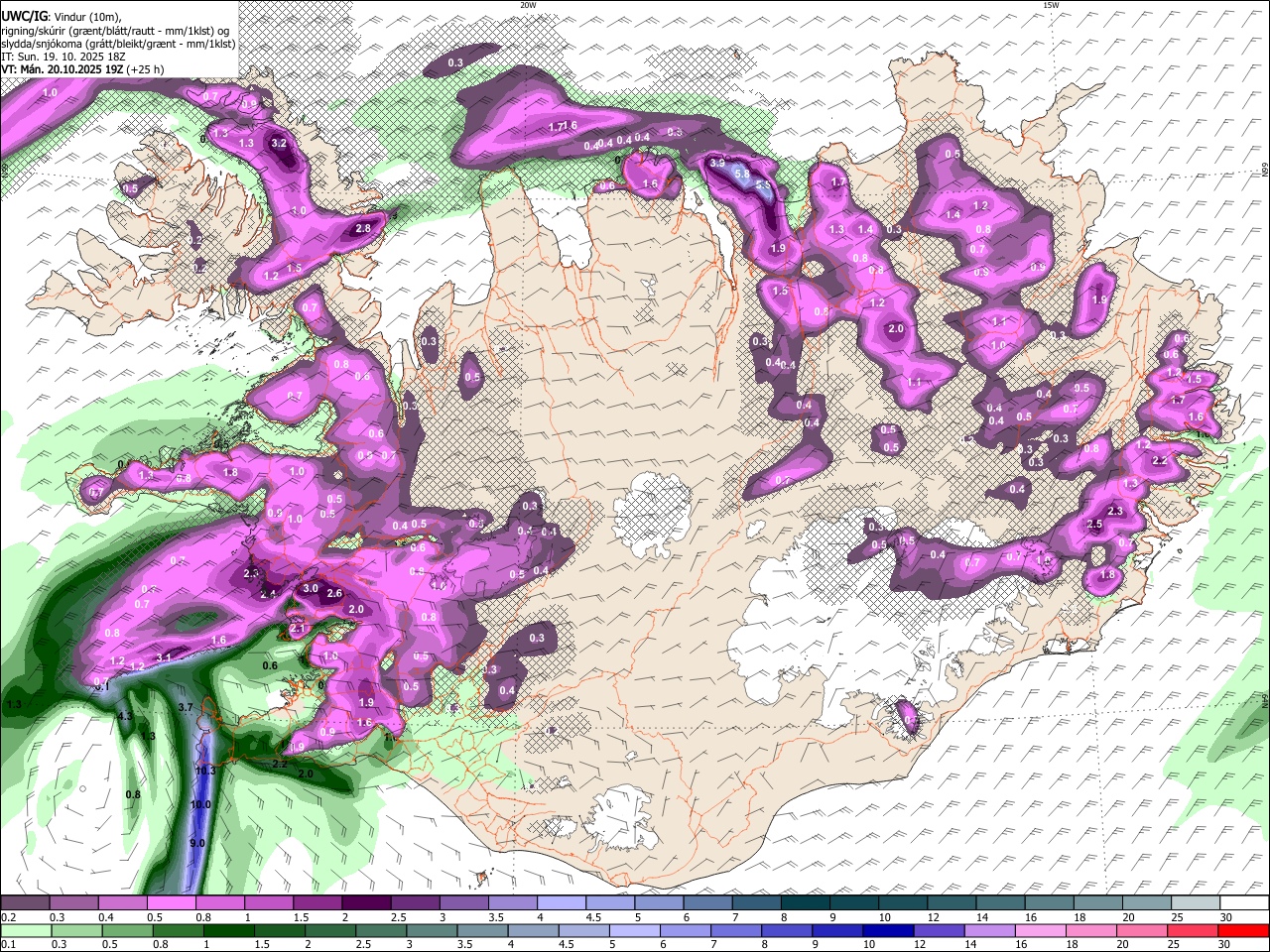Choose the bright magenta swatch between 0.5 and 0.8, upper row
The width and height of the screenshot is (1270, 952).
171,903
